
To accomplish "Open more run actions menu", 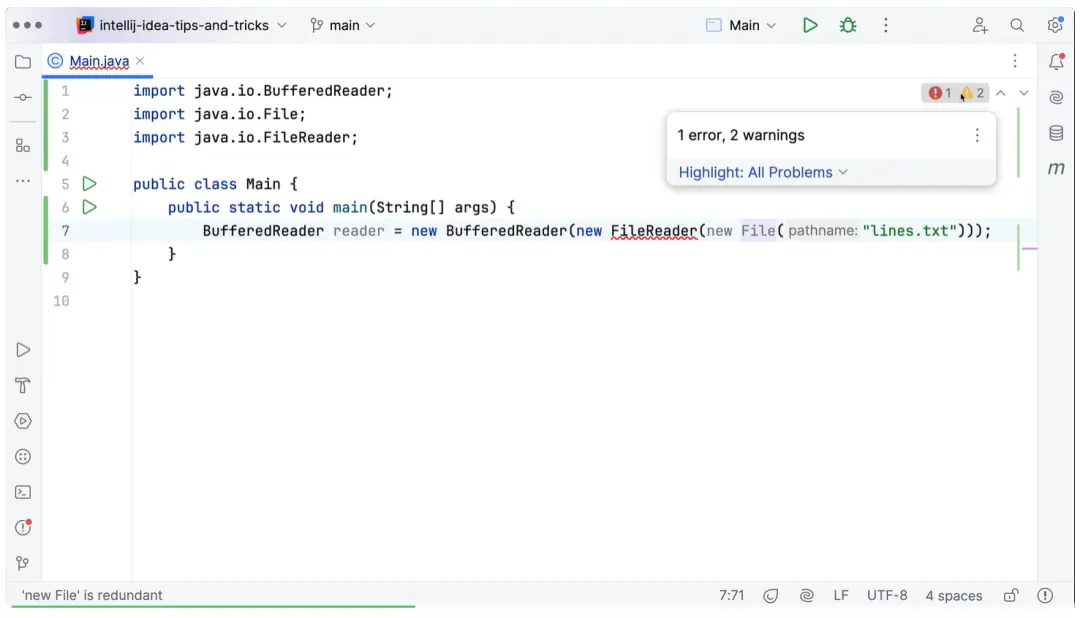I will click(x=886, y=25).
